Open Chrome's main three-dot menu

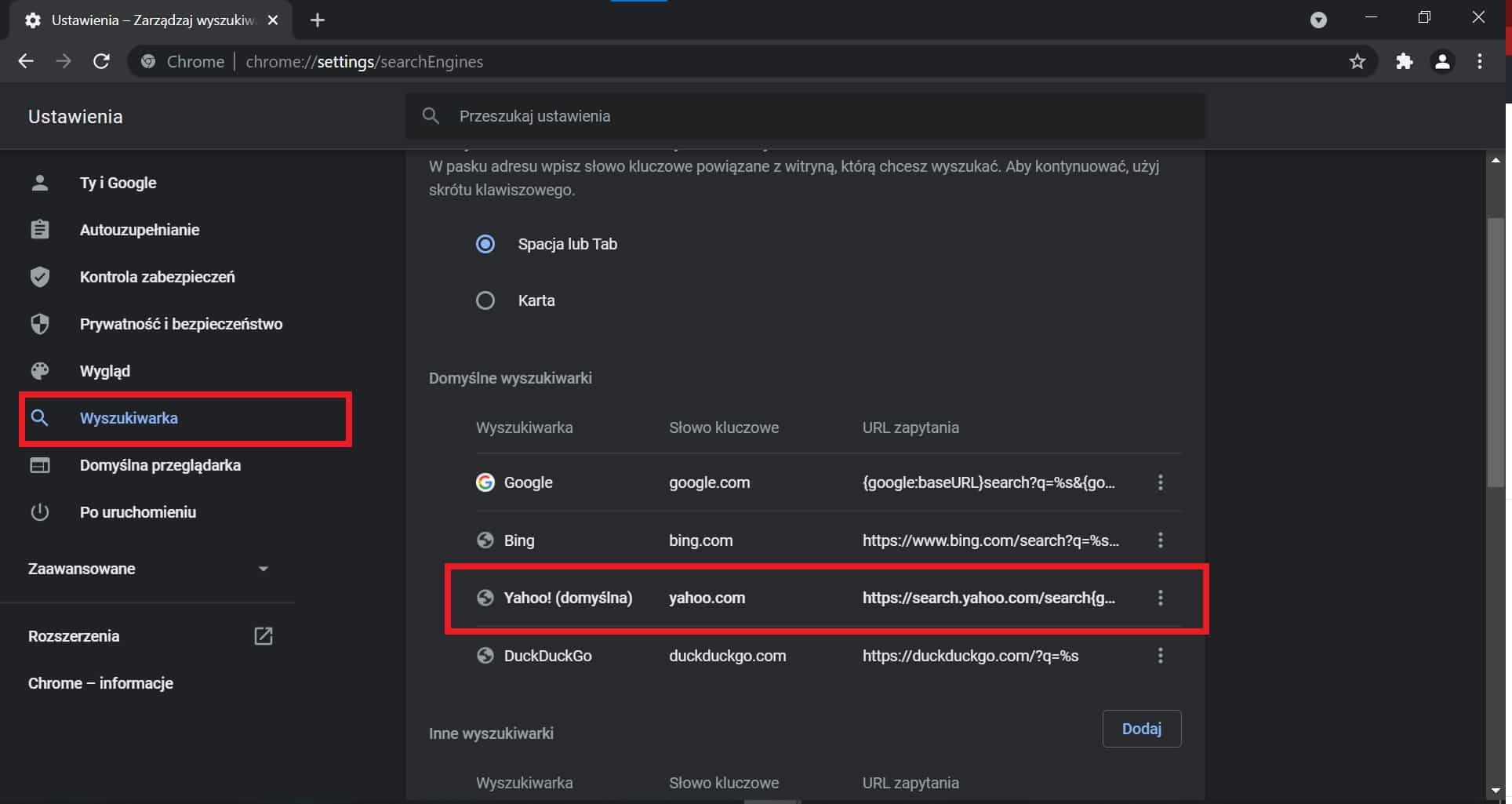point(1481,61)
